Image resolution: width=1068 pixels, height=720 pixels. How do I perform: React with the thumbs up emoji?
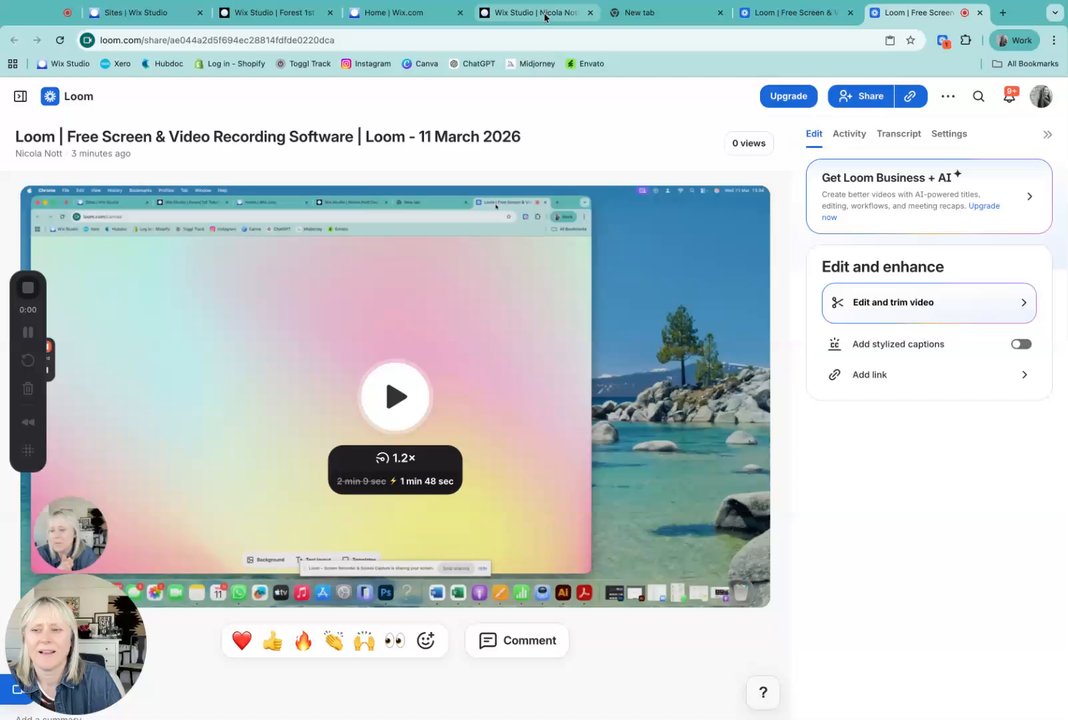272,640
